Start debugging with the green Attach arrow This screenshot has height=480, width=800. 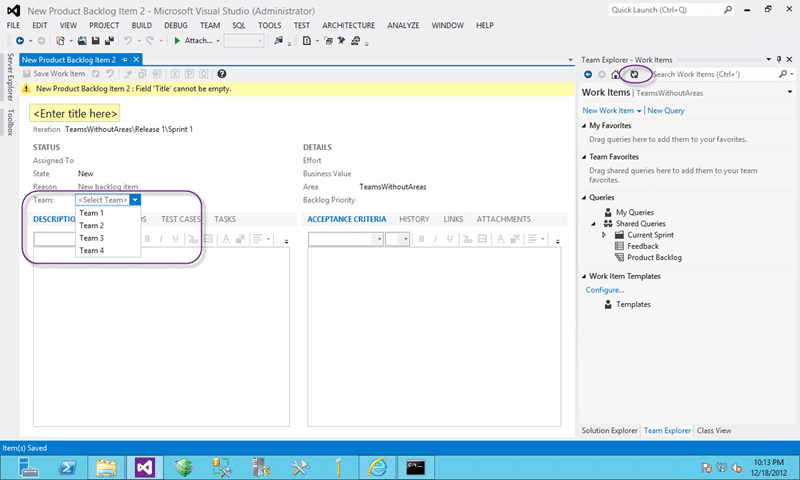177,41
